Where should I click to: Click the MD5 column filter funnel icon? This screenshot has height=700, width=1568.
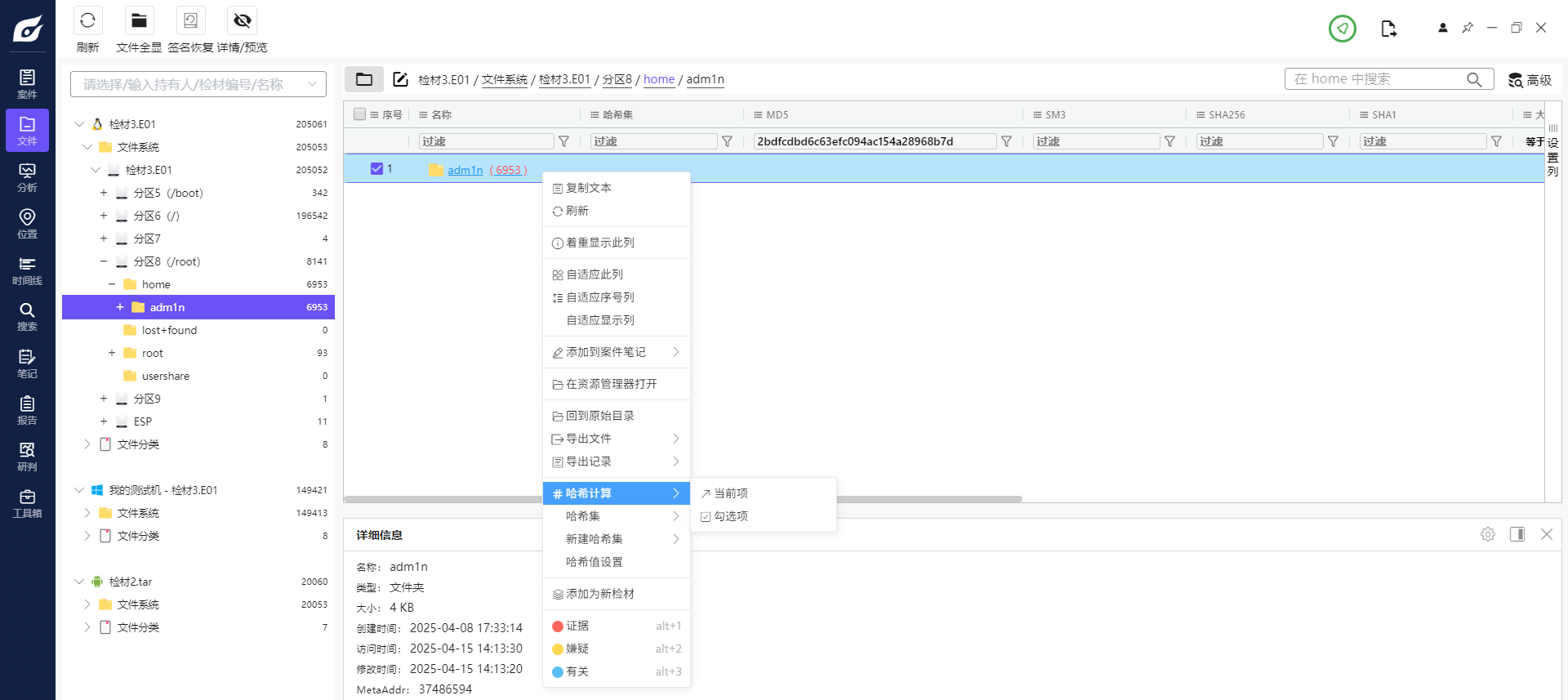point(1006,141)
